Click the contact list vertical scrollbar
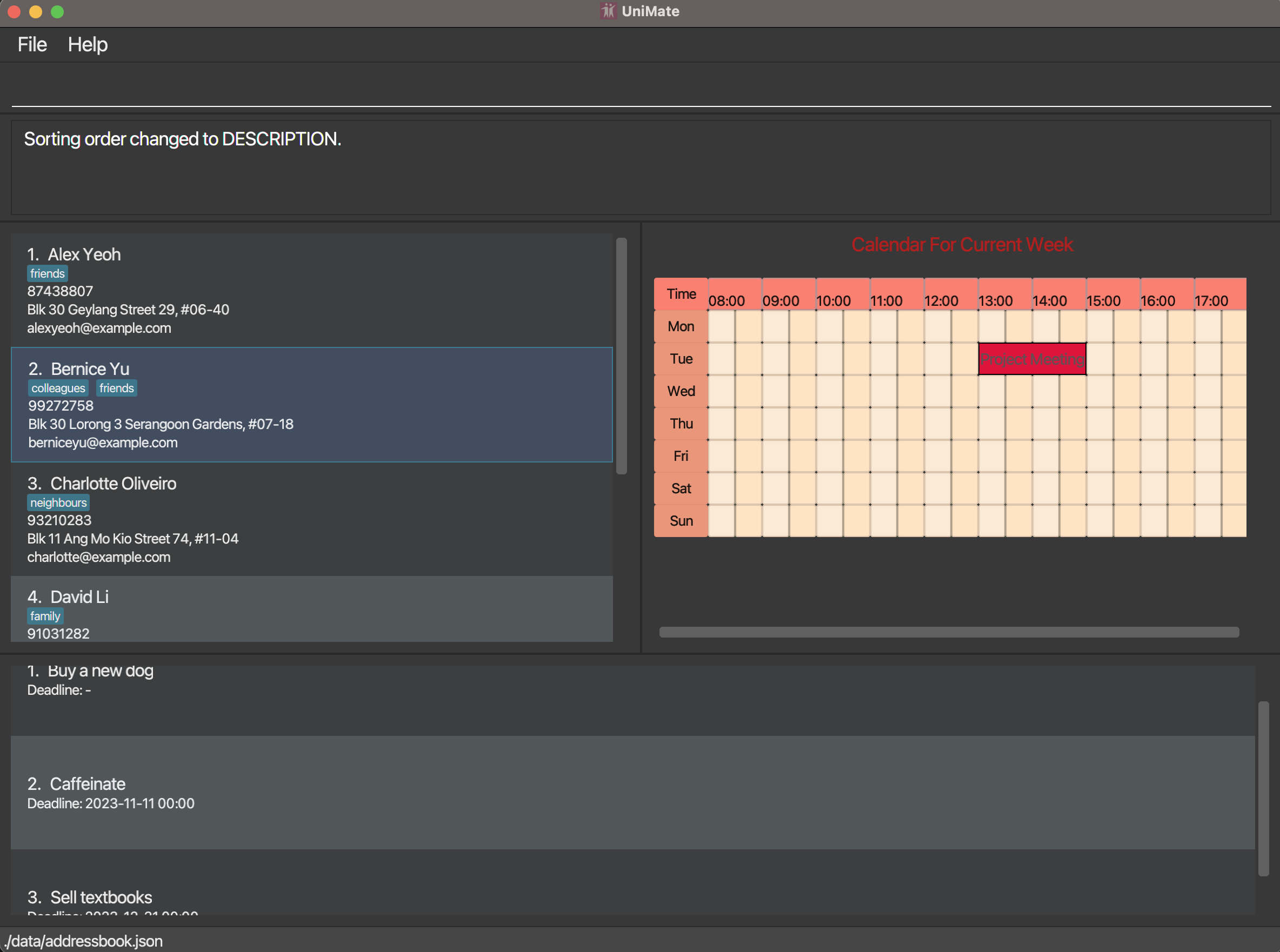Image resolution: width=1280 pixels, height=952 pixels. click(x=622, y=356)
